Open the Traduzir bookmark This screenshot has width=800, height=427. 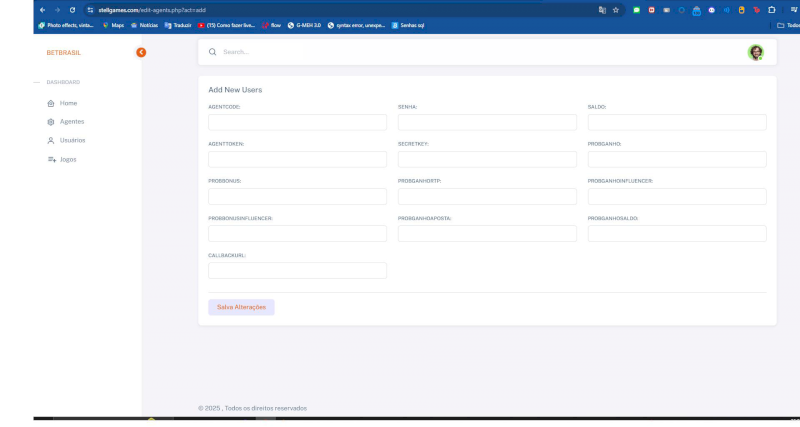pyautogui.click(x=178, y=25)
